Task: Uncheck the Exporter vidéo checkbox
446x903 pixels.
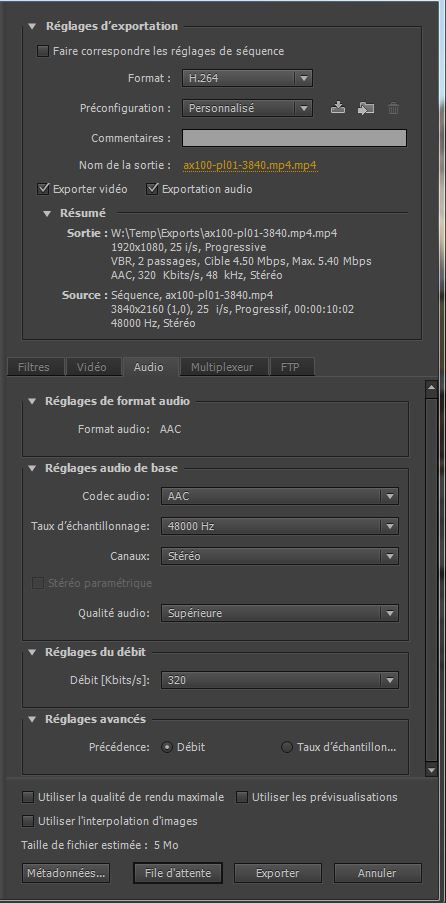Action: (43, 189)
